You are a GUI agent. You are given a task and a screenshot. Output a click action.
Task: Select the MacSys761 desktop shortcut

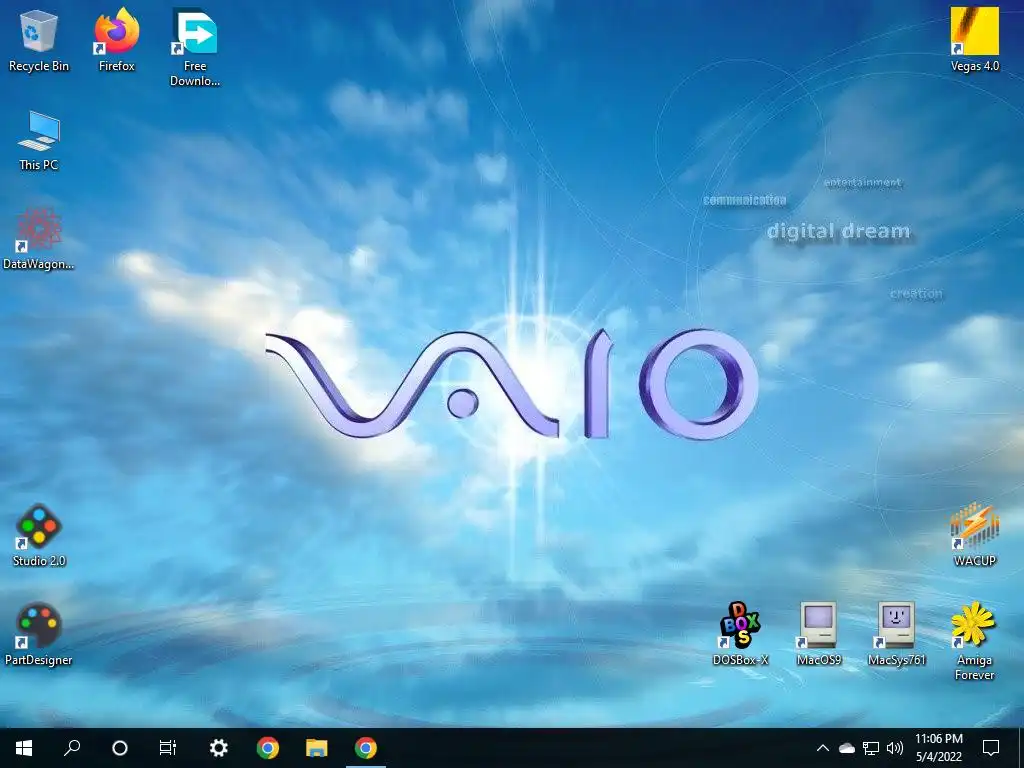[x=897, y=635]
